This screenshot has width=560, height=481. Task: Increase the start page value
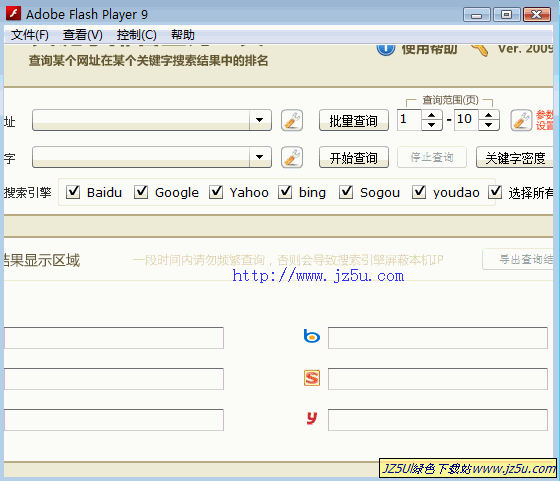tap(431, 115)
